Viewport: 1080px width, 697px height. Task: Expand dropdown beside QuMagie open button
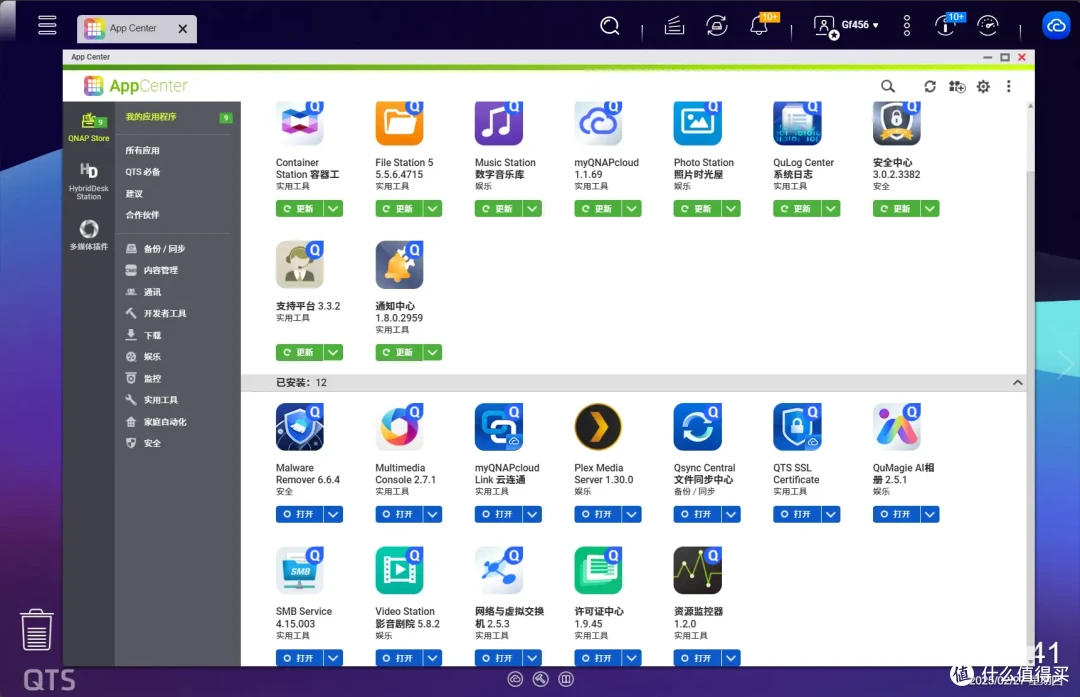click(931, 514)
